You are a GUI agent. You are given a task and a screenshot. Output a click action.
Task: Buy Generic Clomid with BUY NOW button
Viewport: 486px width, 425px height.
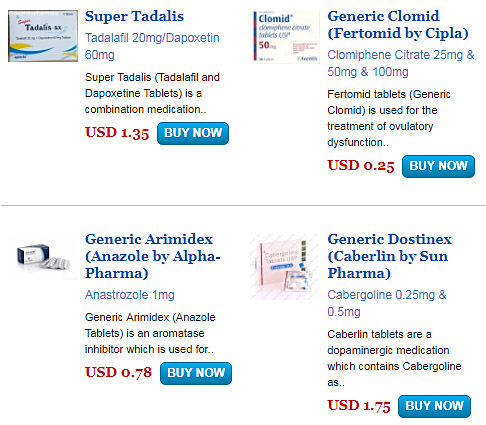(x=438, y=166)
